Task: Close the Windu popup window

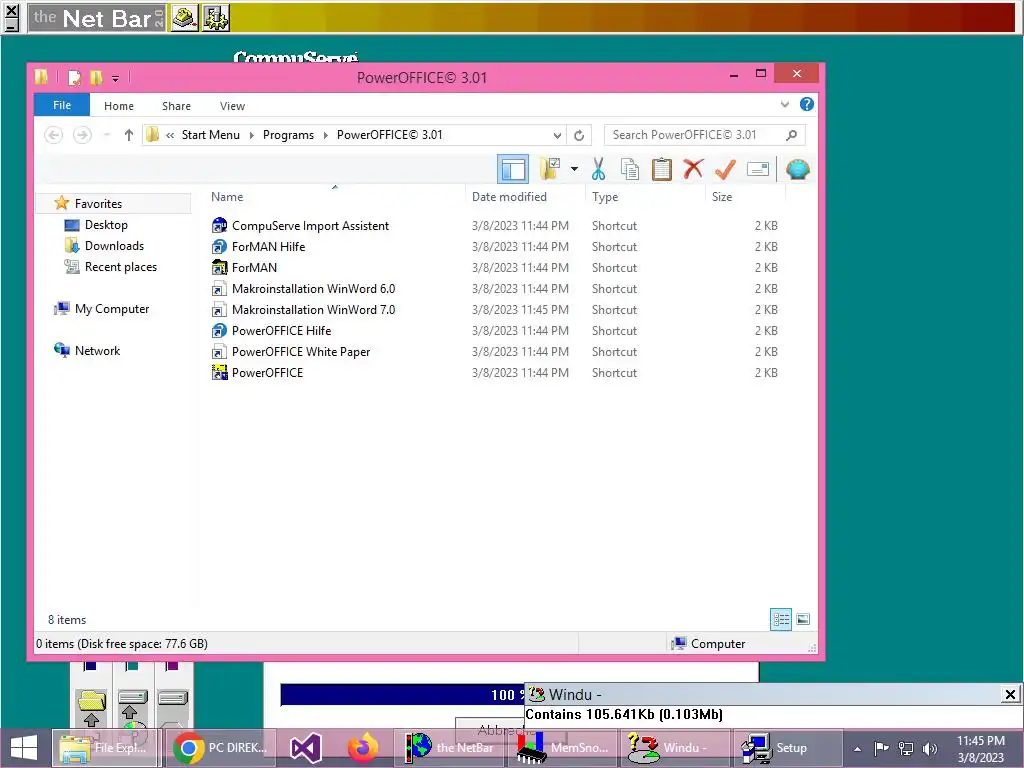Action: point(1010,694)
